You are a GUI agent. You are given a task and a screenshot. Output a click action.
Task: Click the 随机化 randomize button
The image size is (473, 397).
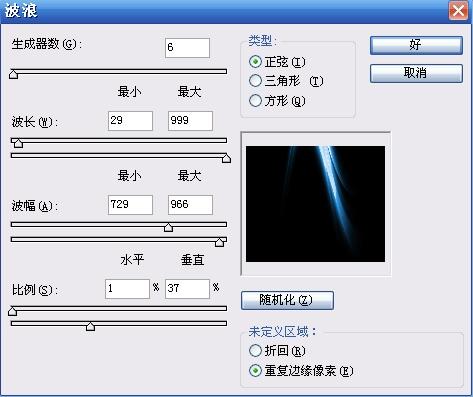287,300
